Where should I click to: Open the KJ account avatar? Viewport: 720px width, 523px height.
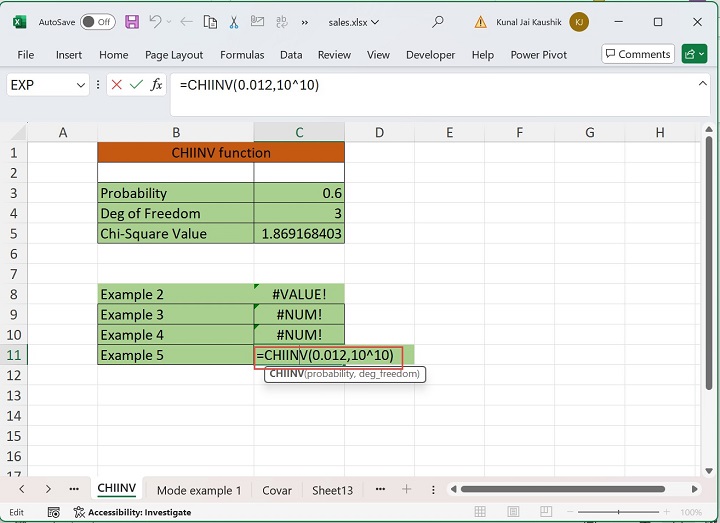click(579, 22)
